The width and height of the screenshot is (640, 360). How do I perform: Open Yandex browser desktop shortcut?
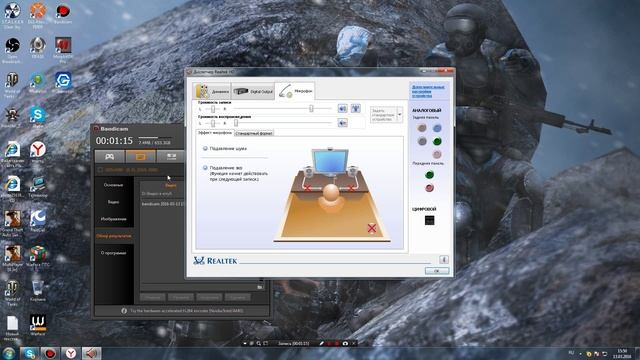click(x=38, y=152)
